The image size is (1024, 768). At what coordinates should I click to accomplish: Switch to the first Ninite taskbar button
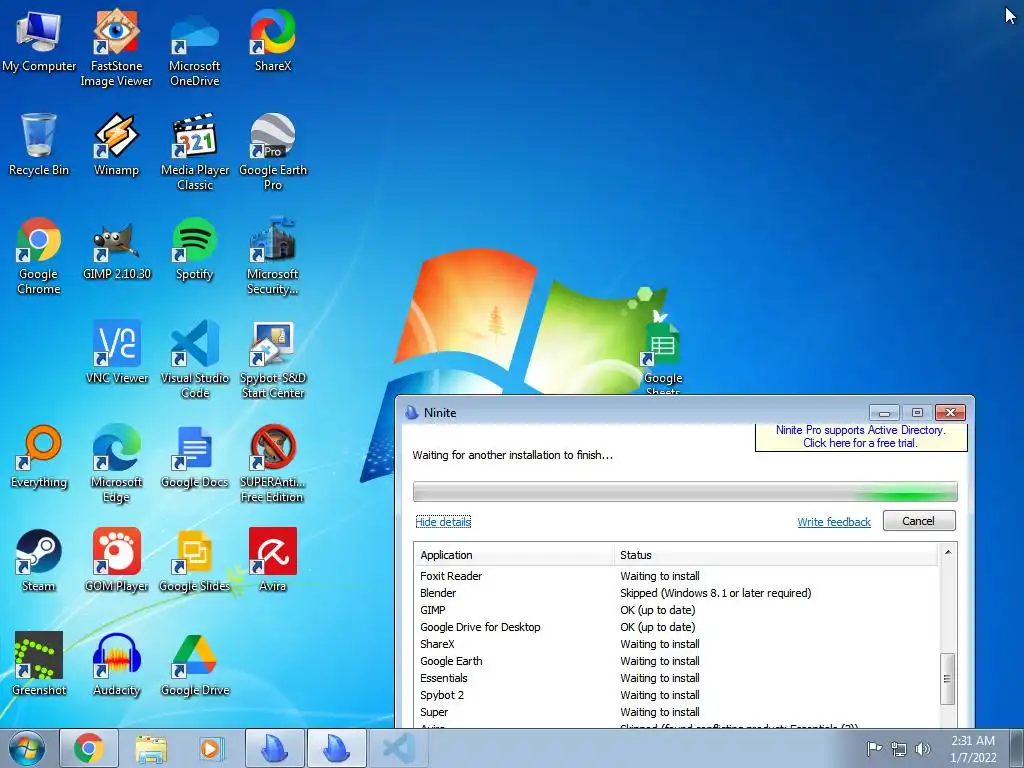coord(275,749)
